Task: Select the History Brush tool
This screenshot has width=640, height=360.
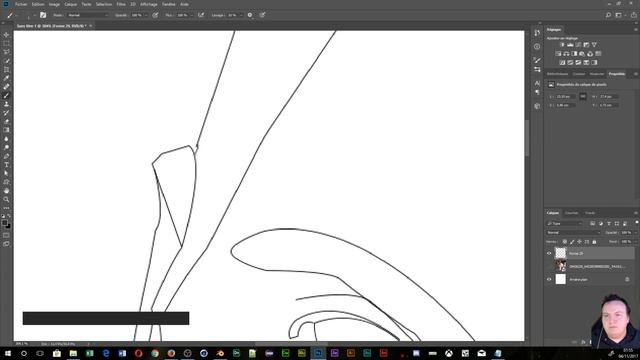Action: (x=6, y=113)
